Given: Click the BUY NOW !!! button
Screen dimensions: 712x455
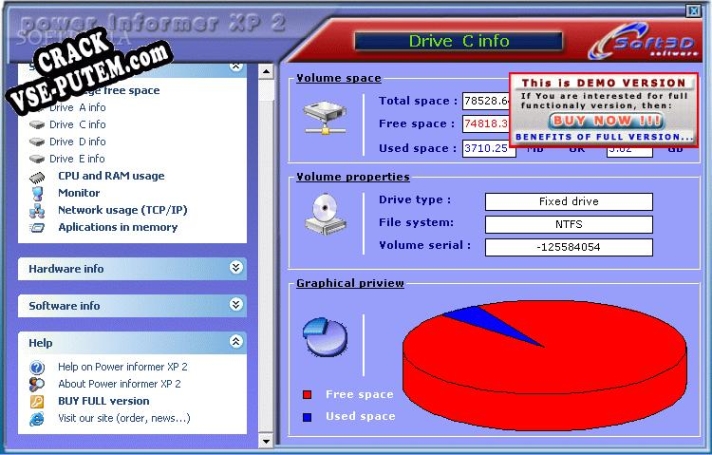Looking at the screenshot, I should tap(606, 121).
